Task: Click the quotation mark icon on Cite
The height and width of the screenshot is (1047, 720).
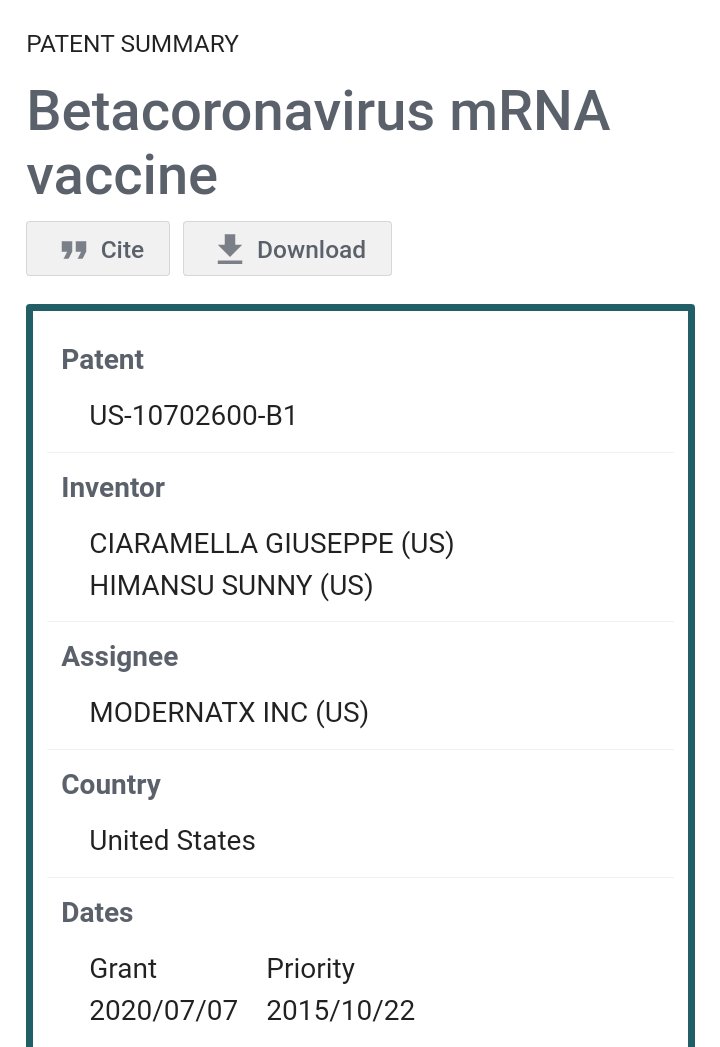Action: coord(74,250)
